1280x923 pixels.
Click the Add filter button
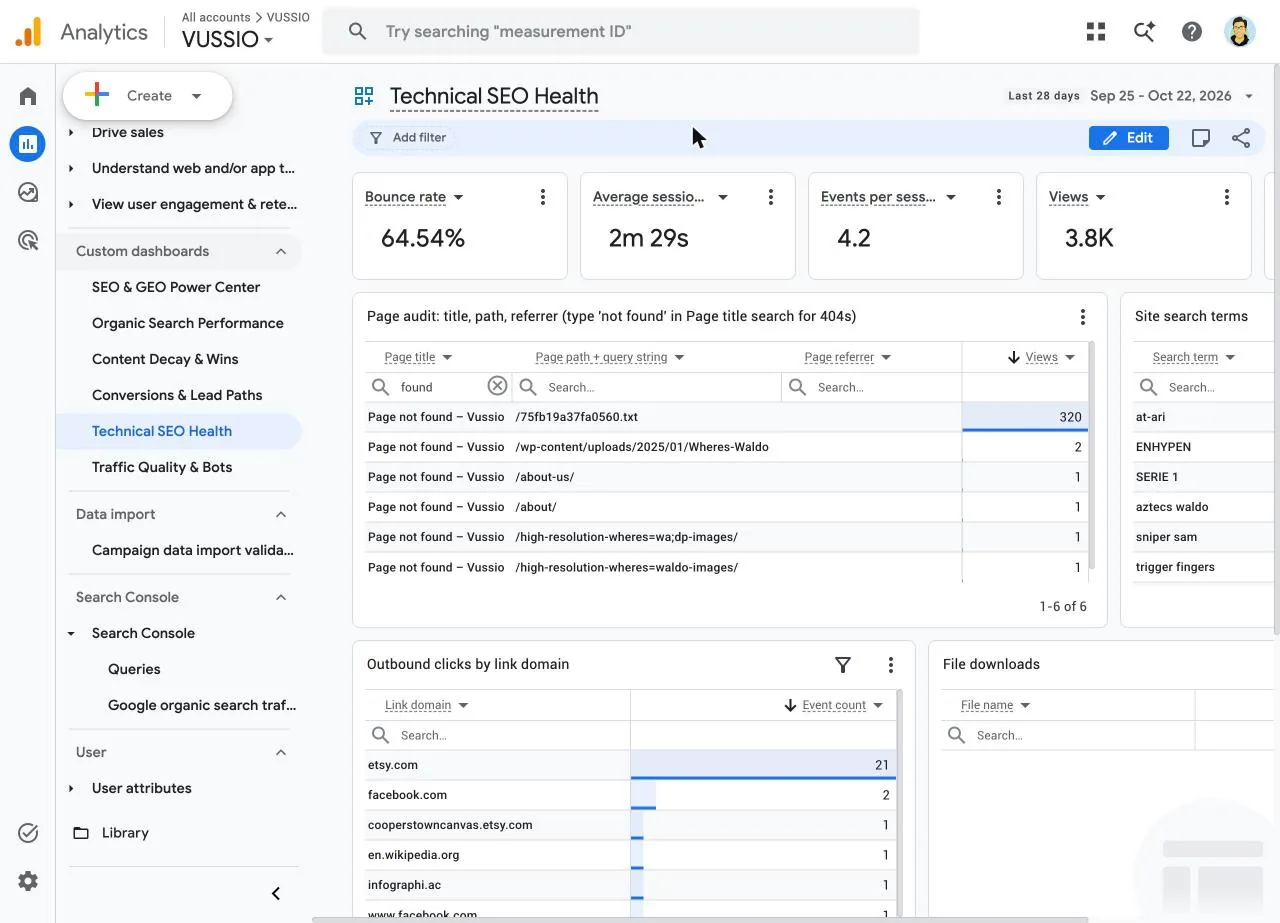(408, 138)
